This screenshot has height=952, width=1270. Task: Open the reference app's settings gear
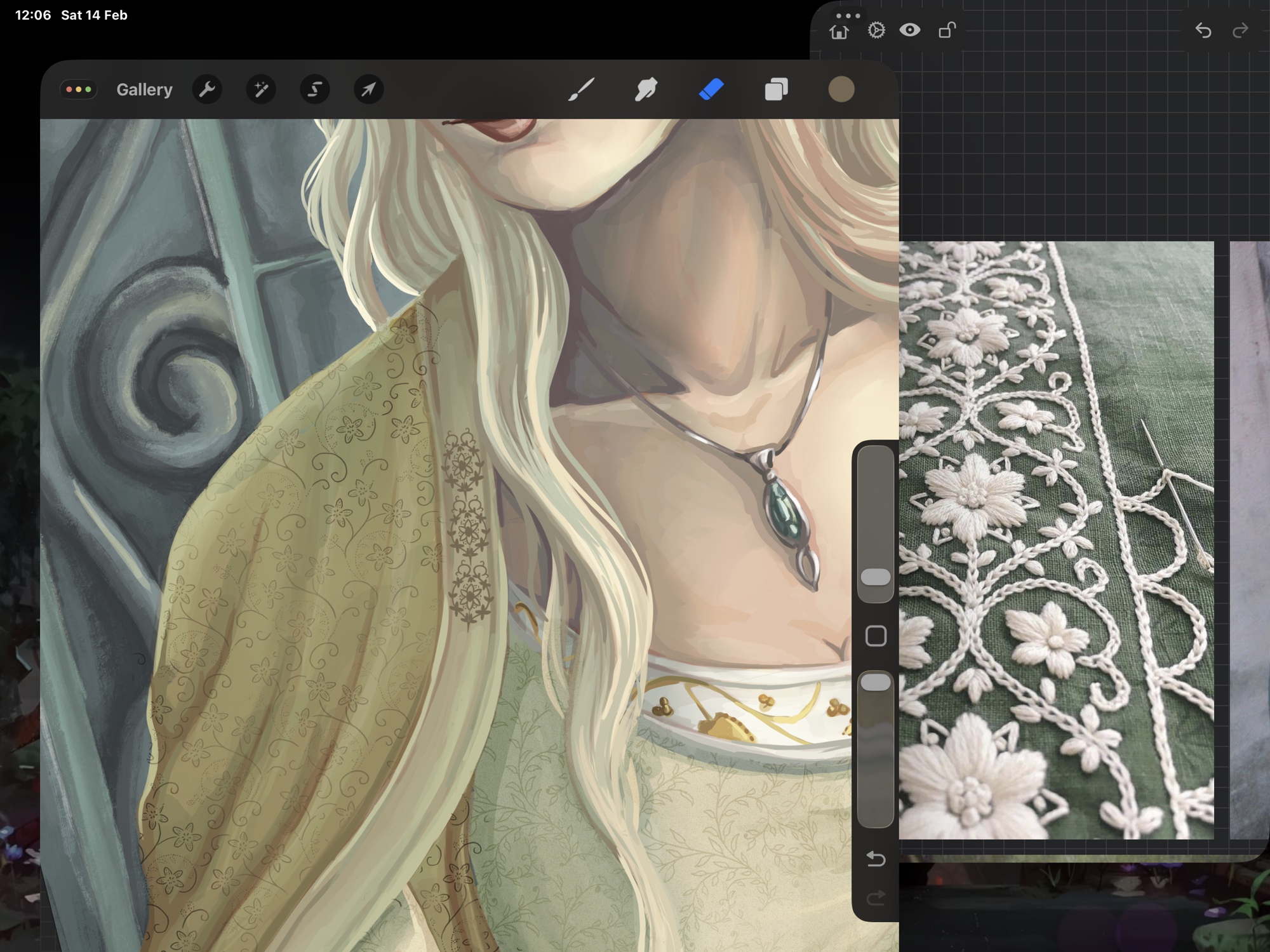(x=876, y=30)
